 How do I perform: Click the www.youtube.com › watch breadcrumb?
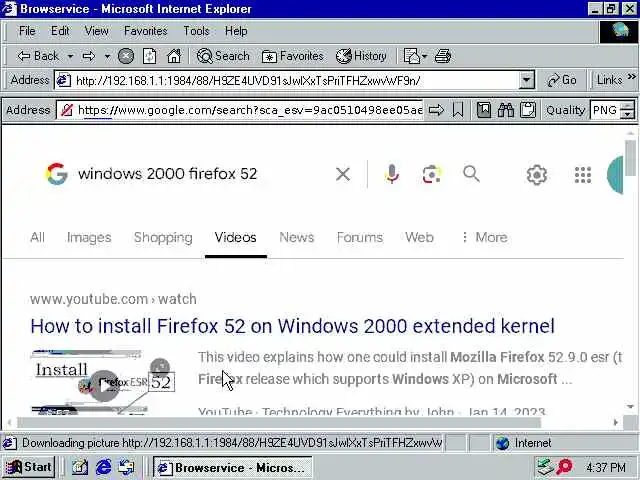(x=113, y=299)
